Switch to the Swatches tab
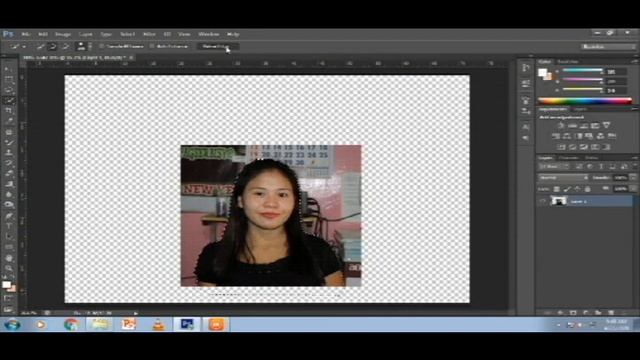This screenshot has width=640, height=360. pos(568,62)
